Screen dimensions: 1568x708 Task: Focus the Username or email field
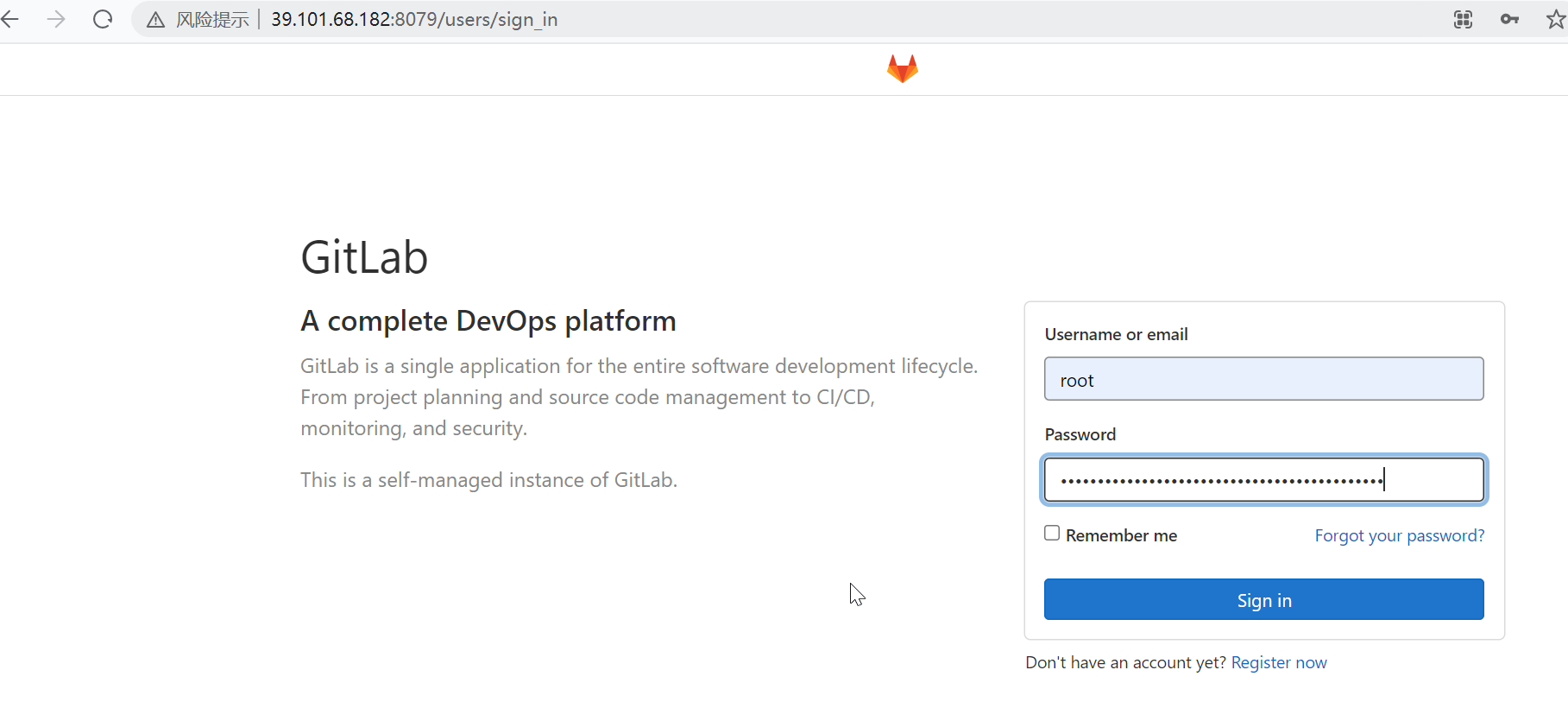[x=1263, y=379]
